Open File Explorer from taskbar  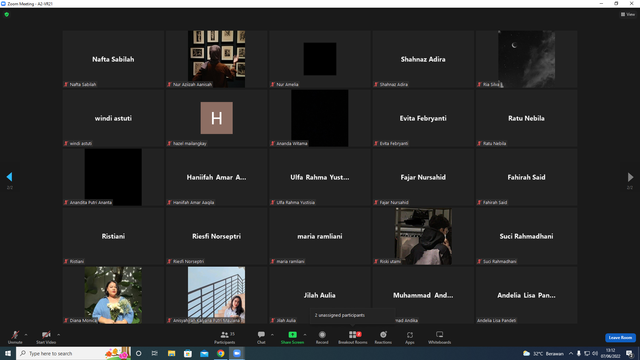pos(171,353)
